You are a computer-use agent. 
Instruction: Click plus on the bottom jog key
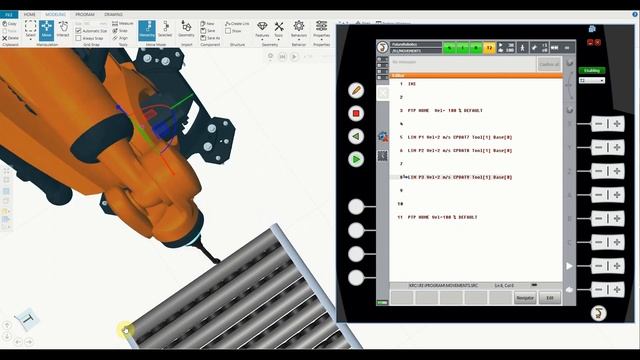(x=617, y=289)
